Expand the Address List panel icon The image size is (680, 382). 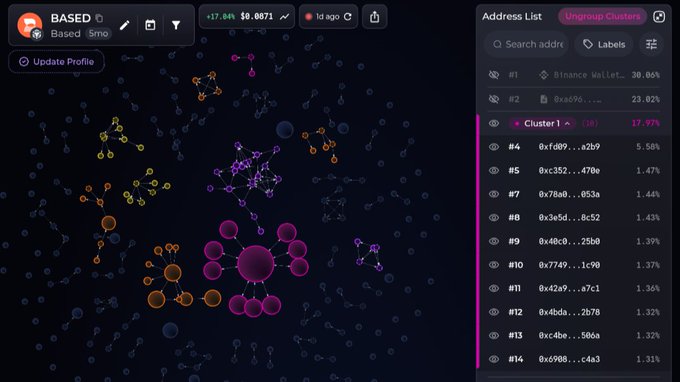[659, 16]
